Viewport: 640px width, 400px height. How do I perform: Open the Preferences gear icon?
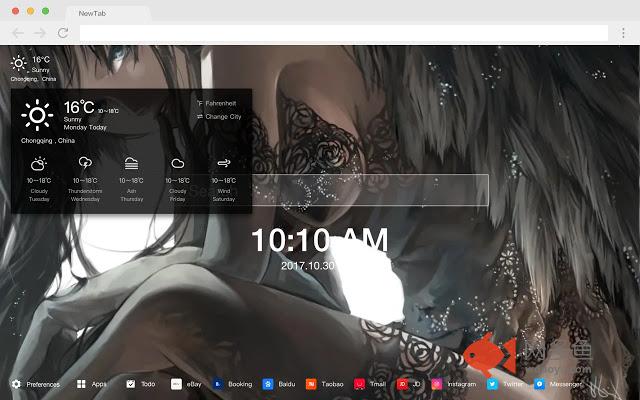point(15,384)
